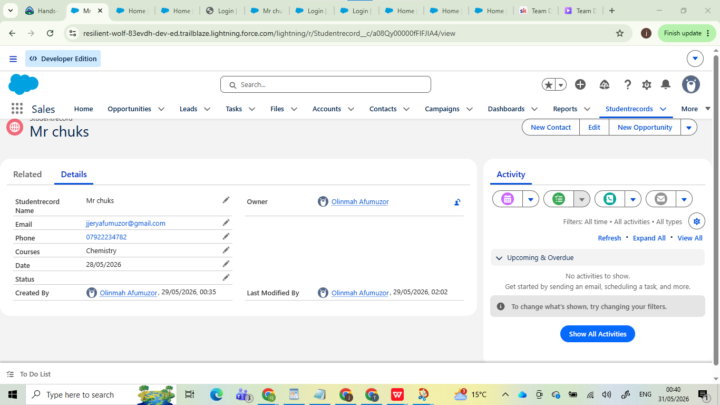Click the New Contact button
The height and width of the screenshot is (405, 720).
pos(551,128)
